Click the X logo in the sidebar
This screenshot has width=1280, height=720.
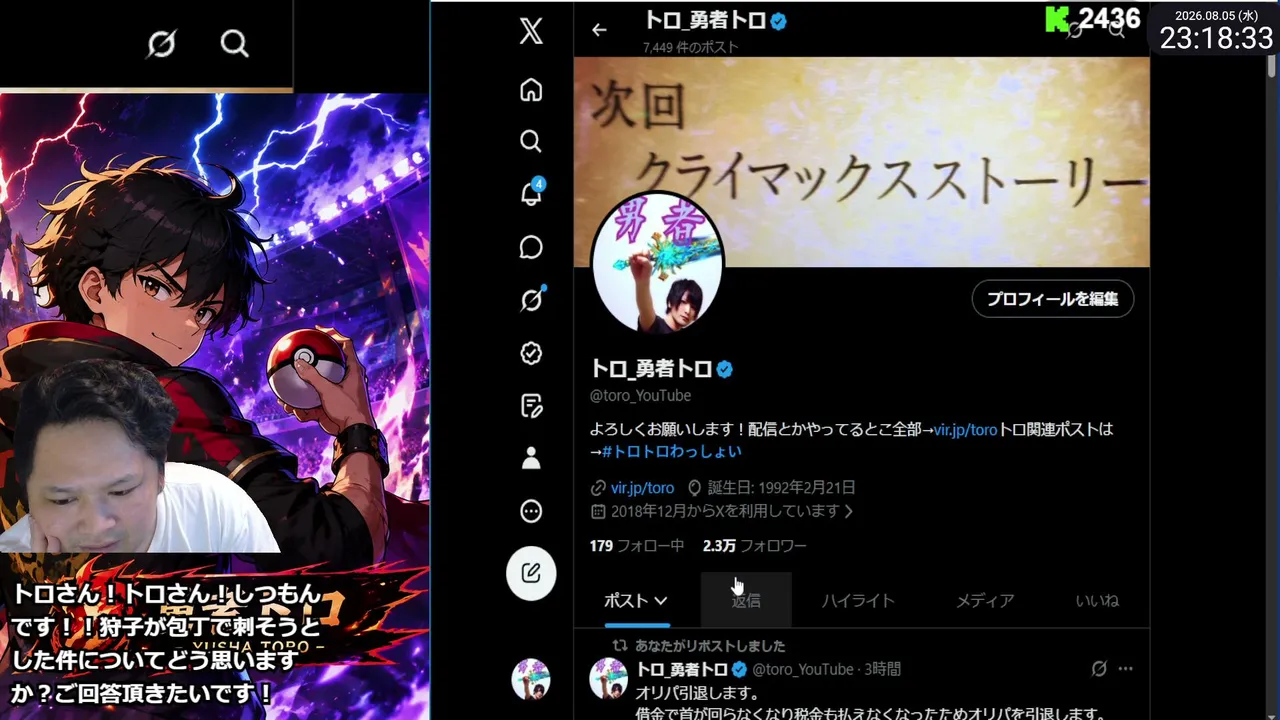[531, 31]
